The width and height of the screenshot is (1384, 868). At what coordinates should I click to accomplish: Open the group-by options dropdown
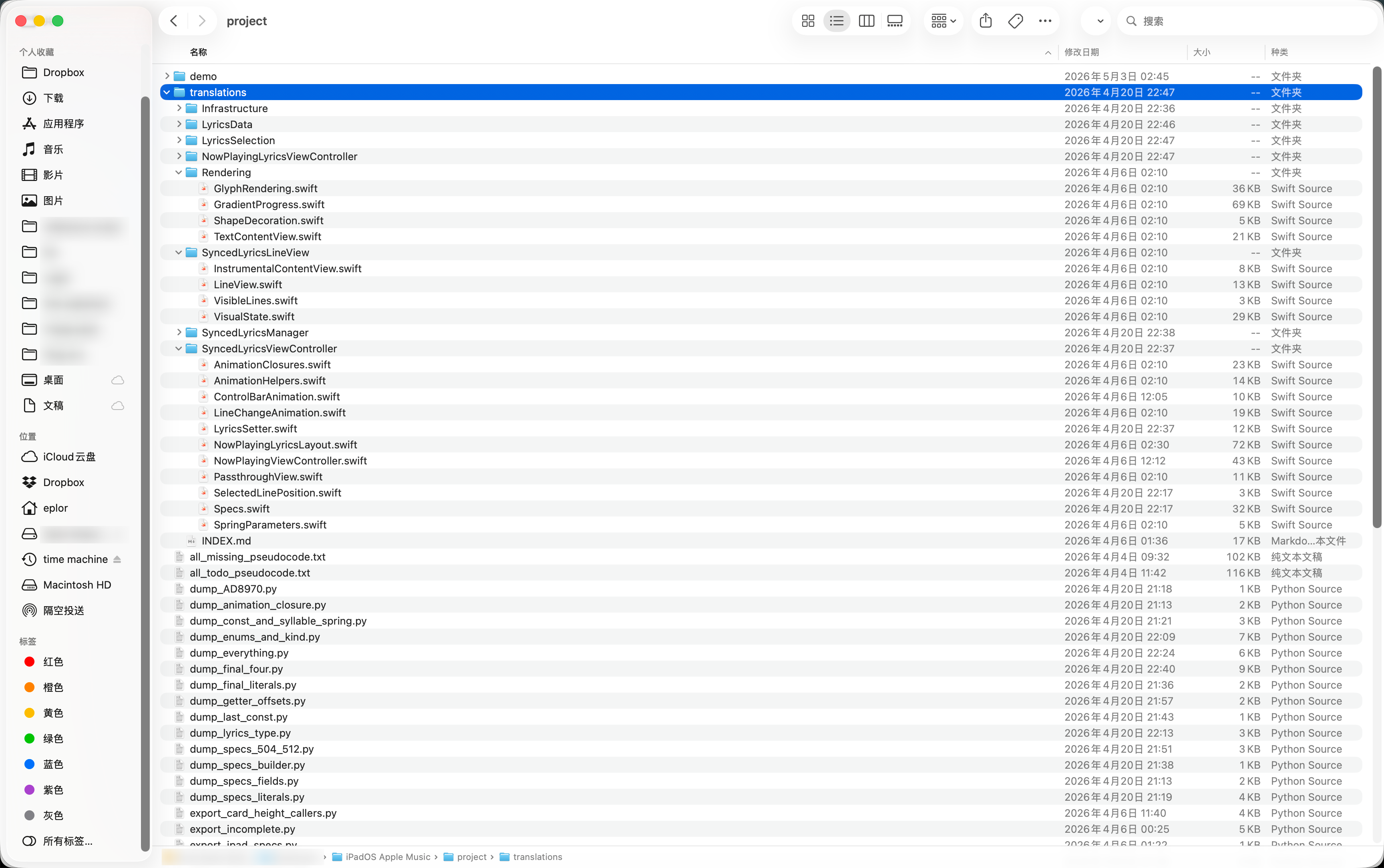click(x=943, y=21)
